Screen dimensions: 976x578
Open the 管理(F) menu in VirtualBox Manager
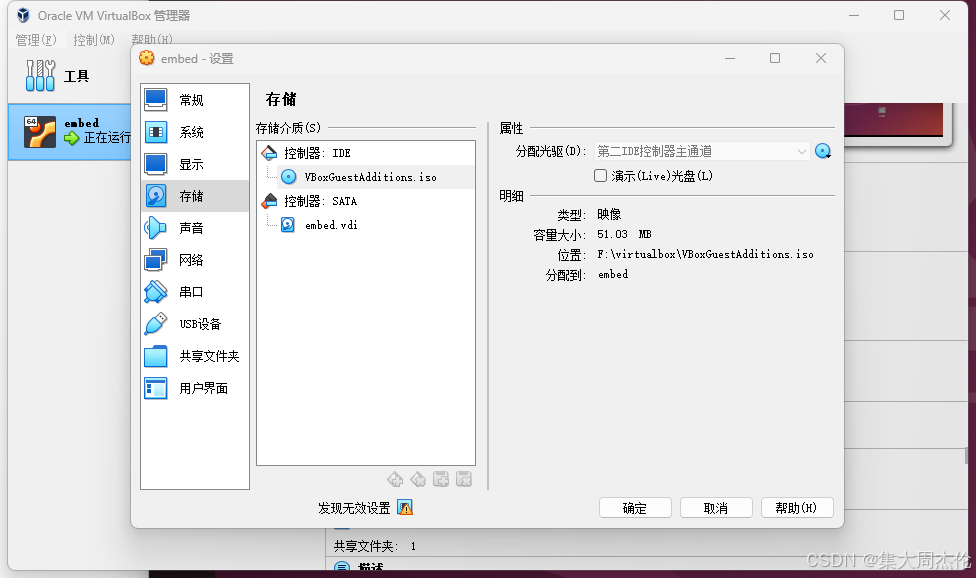point(35,40)
